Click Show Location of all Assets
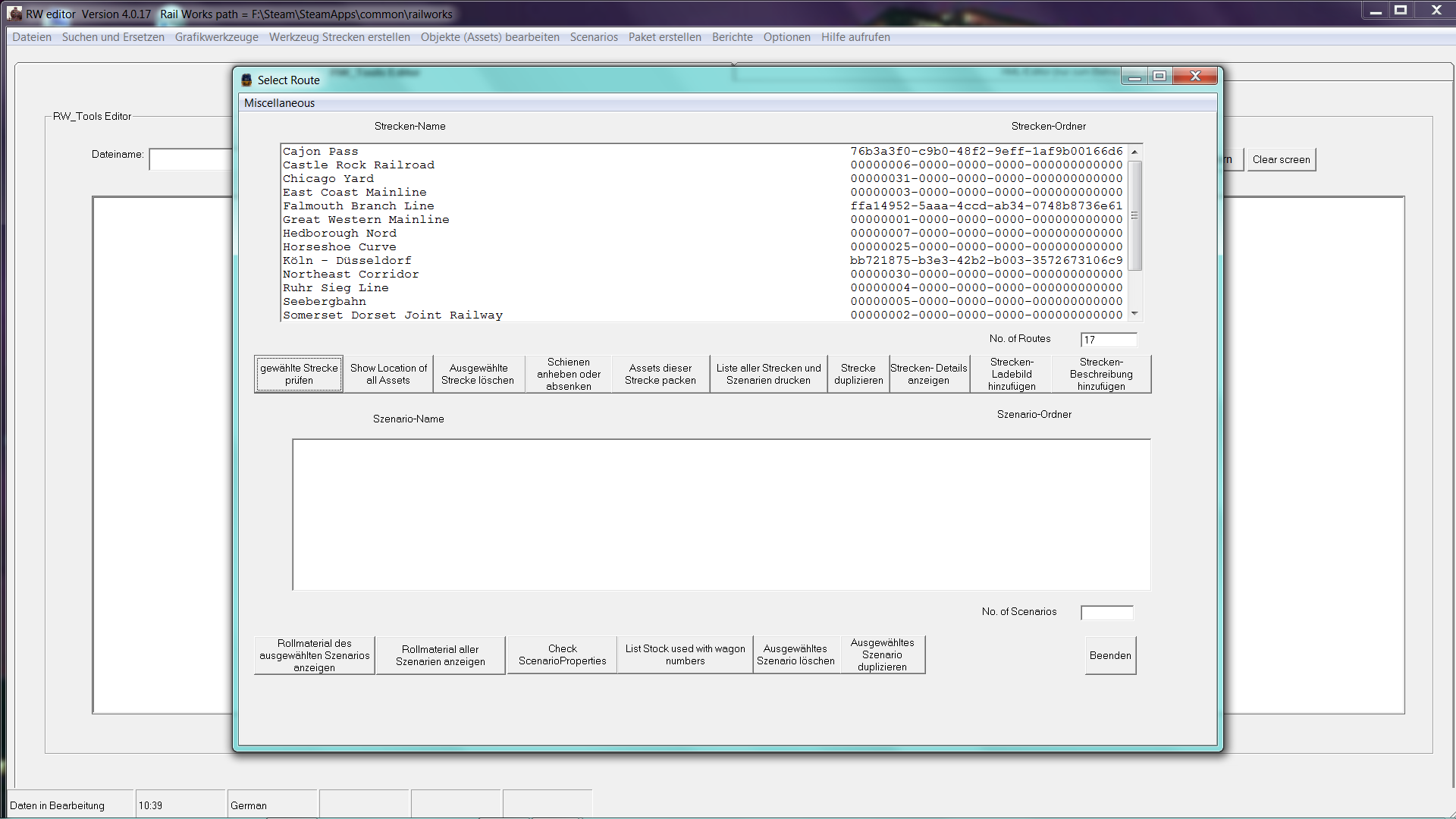This screenshot has height=819, width=1456. pyautogui.click(x=388, y=375)
